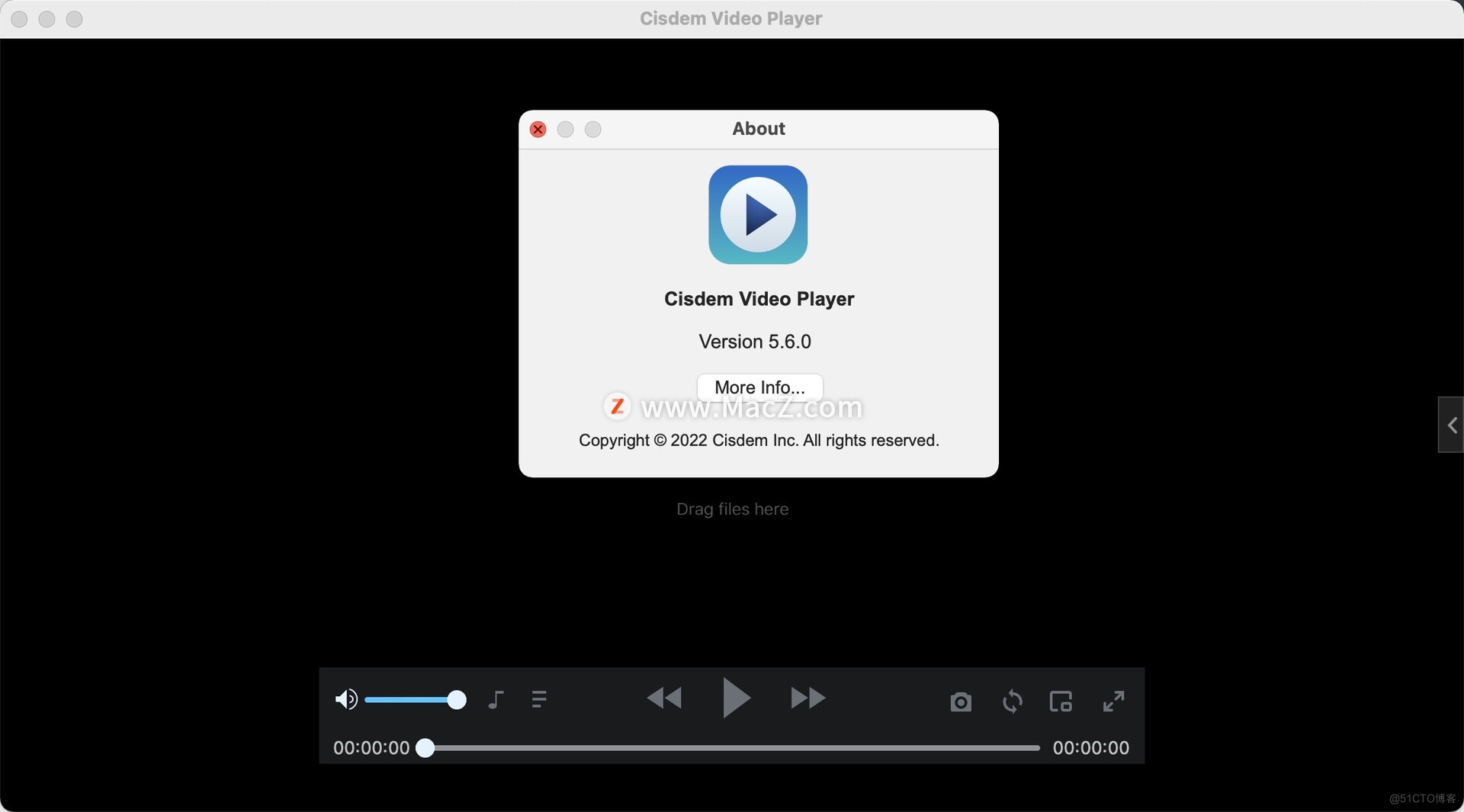1464x812 pixels.
Task: Open the playlist list icon
Action: [539, 699]
